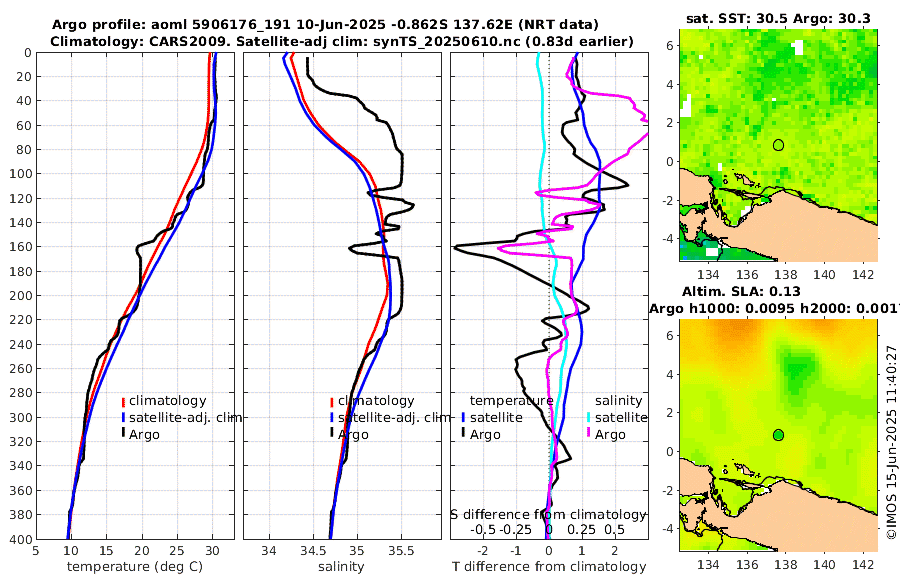Click the 200 depth tick label
Screen dimensions: 900x580
click(x=20, y=296)
